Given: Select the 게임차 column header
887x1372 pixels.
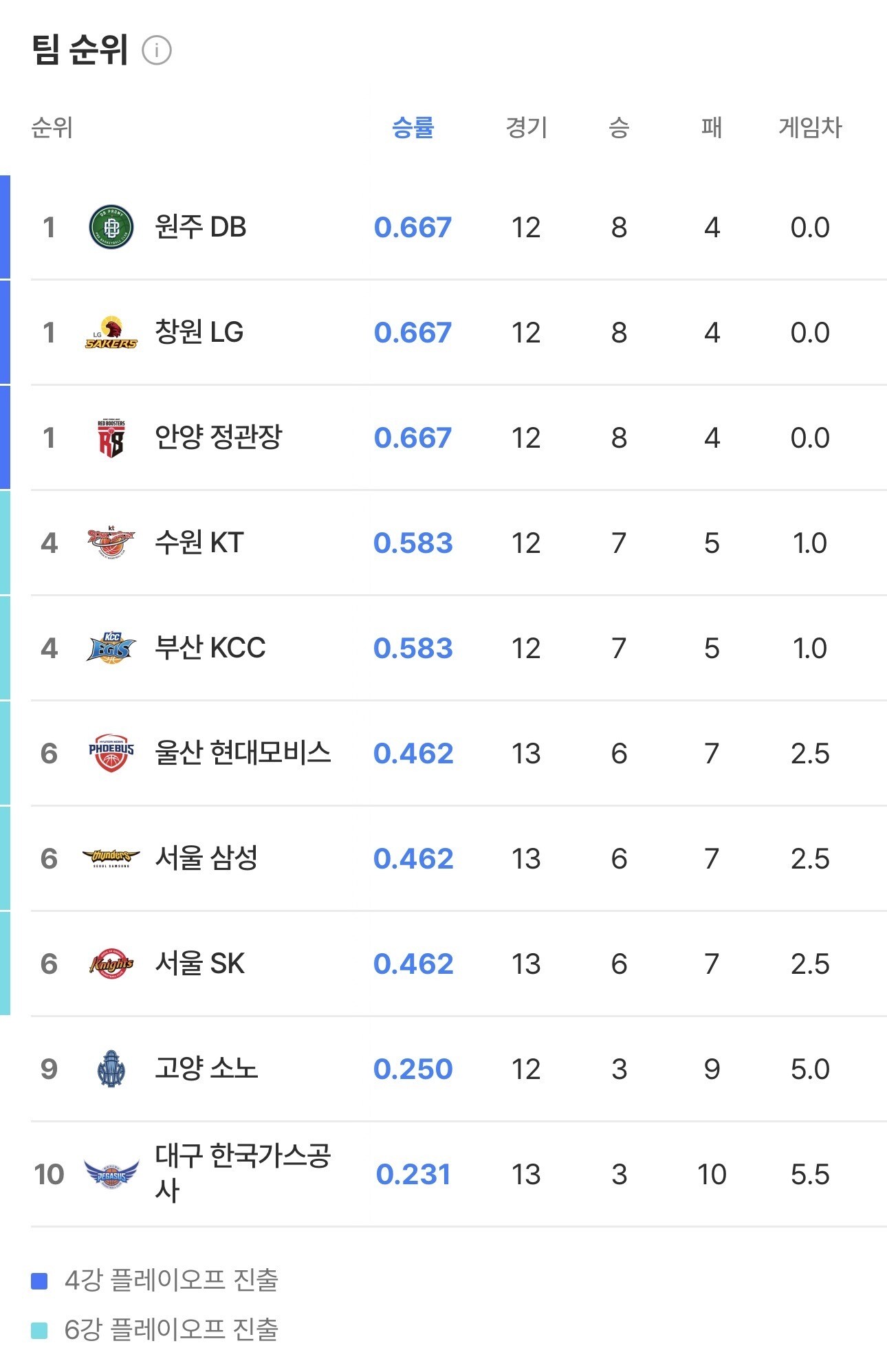Looking at the screenshot, I should click(810, 127).
